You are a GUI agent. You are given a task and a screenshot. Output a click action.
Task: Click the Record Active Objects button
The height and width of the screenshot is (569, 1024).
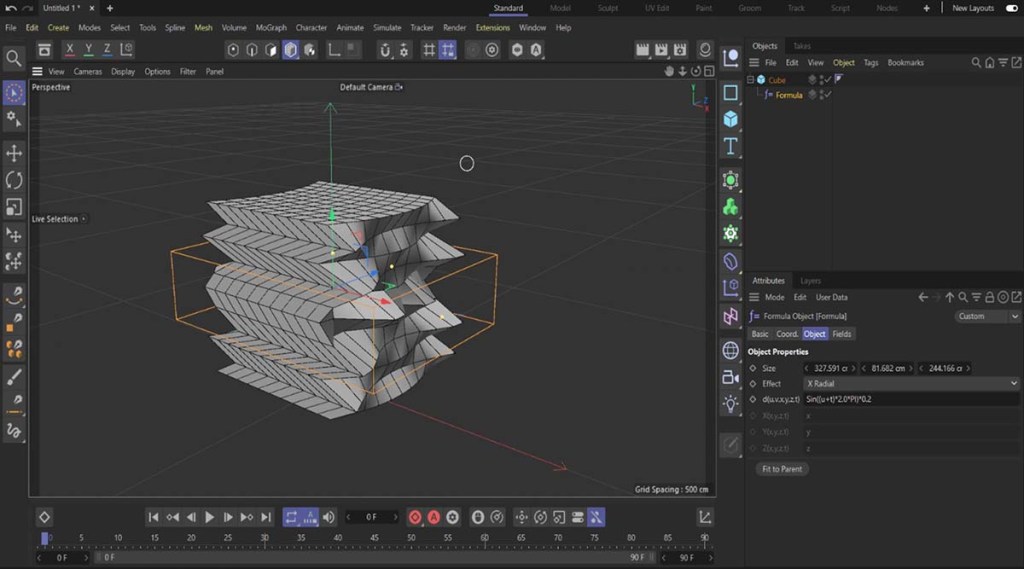click(415, 517)
